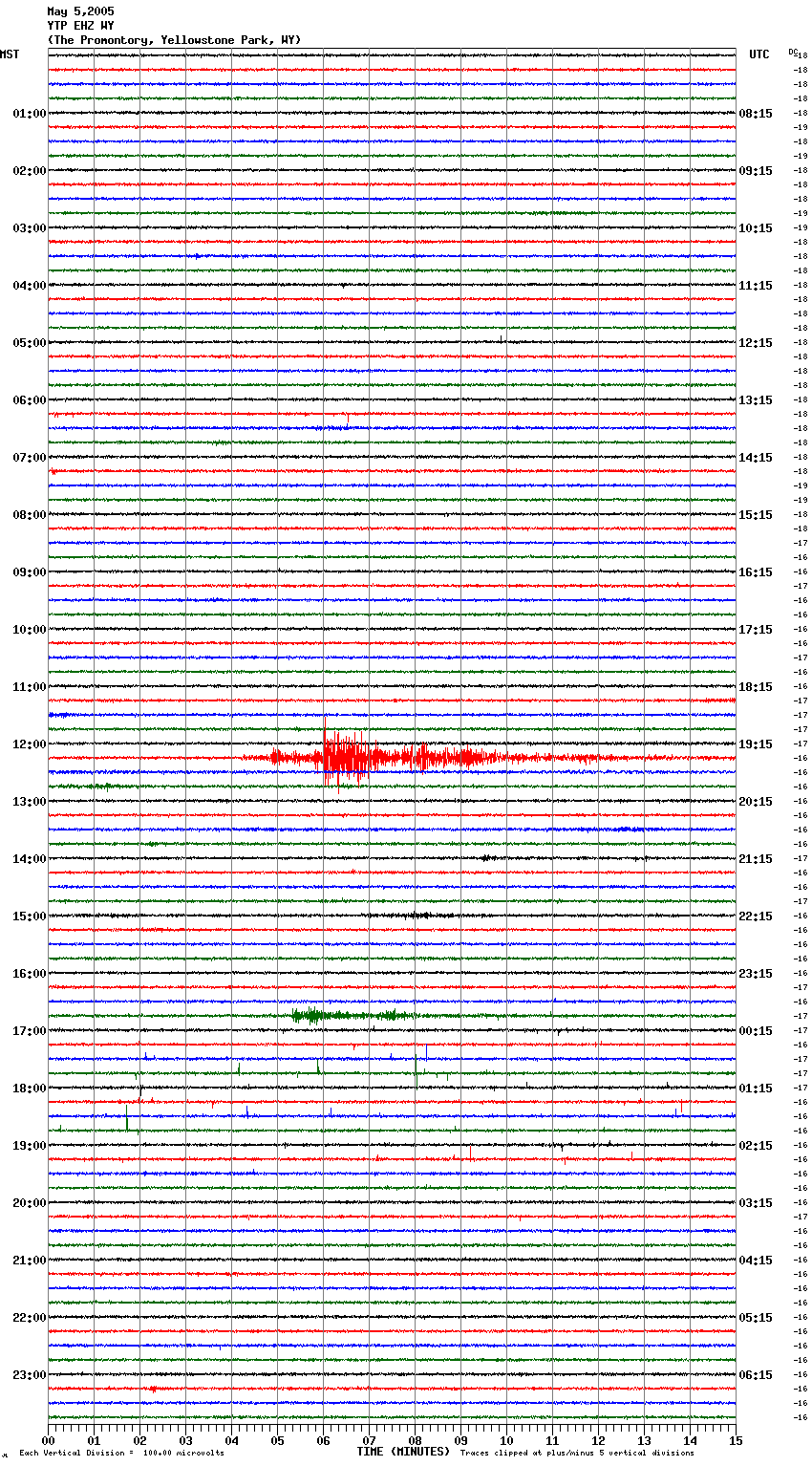Click the 04:15 UTC time label
812x1466 pixels.
(x=756, y=1261)
